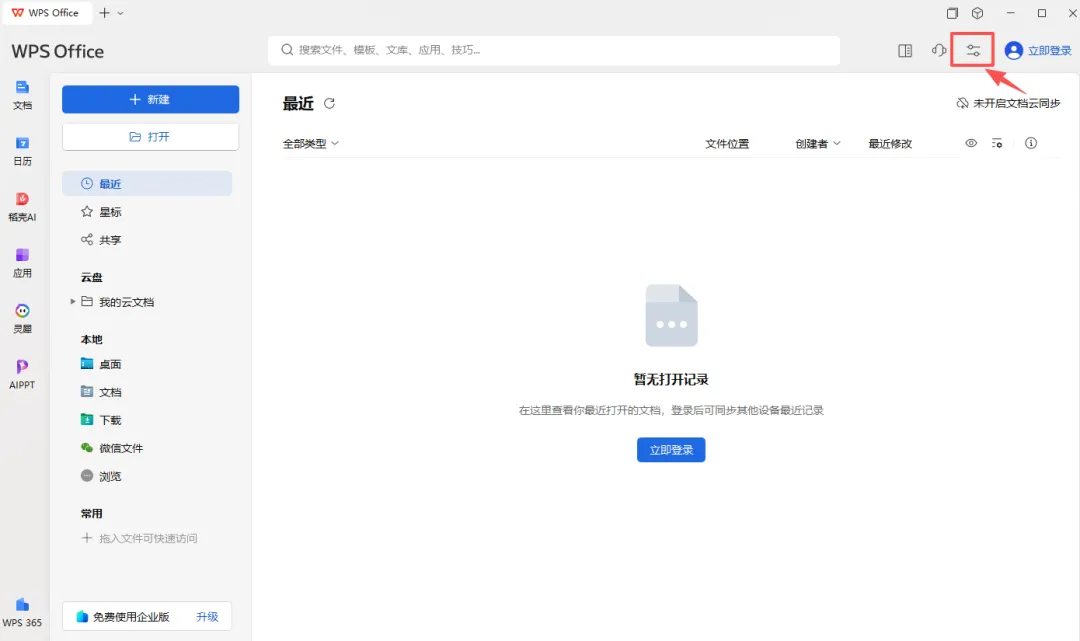
Task: Click the cube icon in the title bar
Action: (x=977, y=12)
